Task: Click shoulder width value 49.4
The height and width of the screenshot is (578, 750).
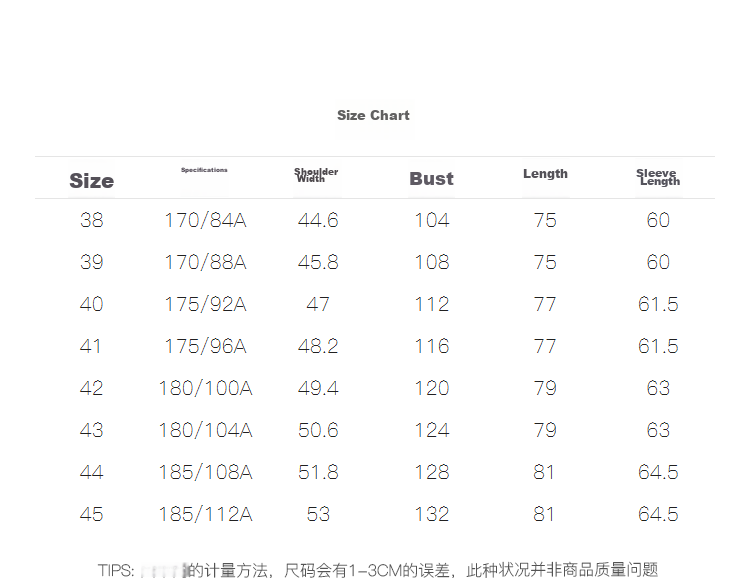Action: click(x=318, y=388)
